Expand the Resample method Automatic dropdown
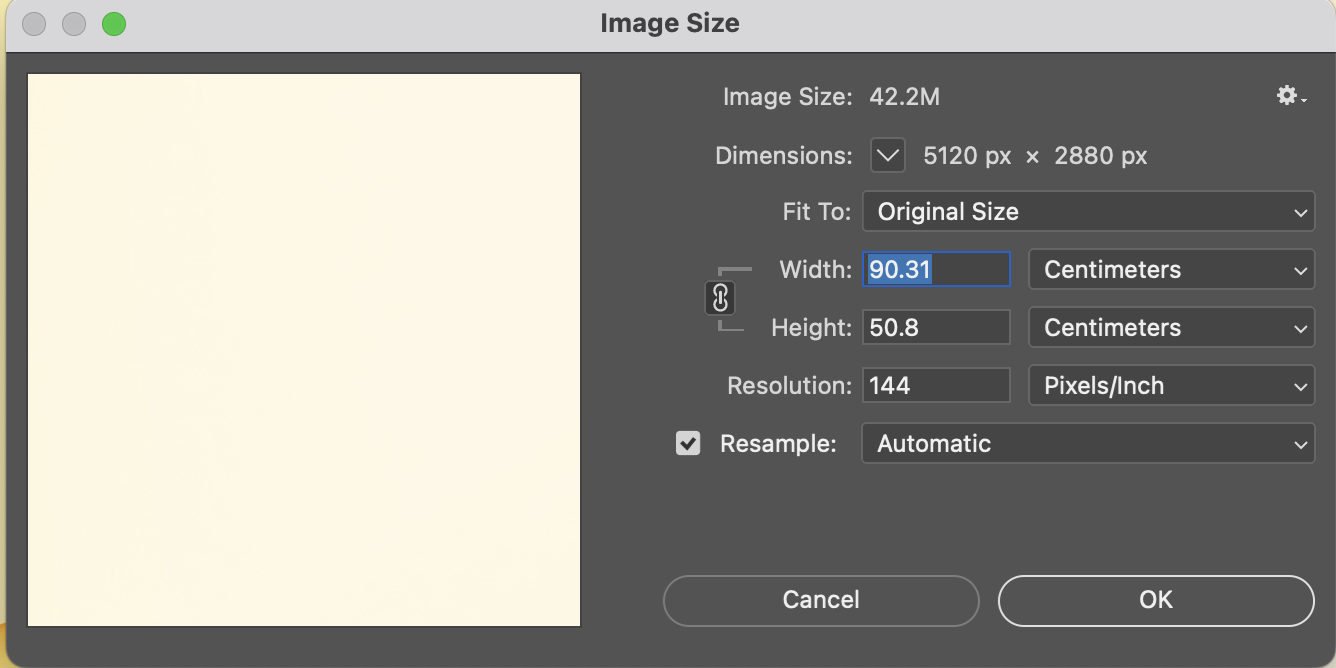Viewport: 1336px width, 668px height. pos(1088,444)
